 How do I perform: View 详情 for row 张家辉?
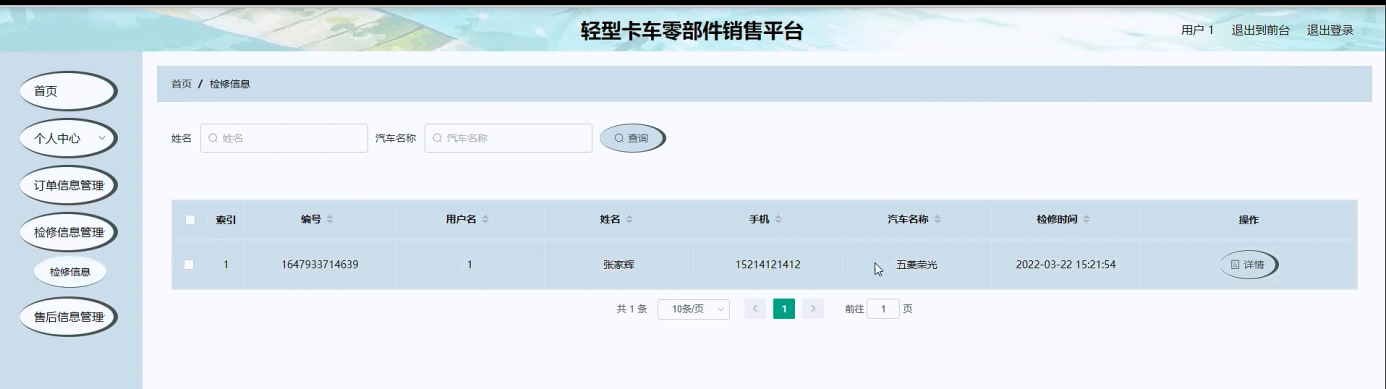tap(1248, 265)
